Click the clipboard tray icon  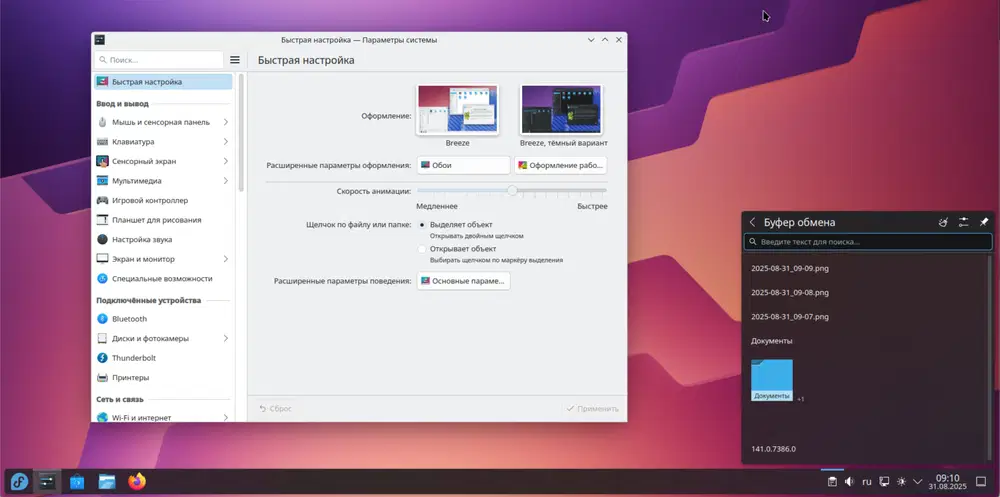coord(832,482)
